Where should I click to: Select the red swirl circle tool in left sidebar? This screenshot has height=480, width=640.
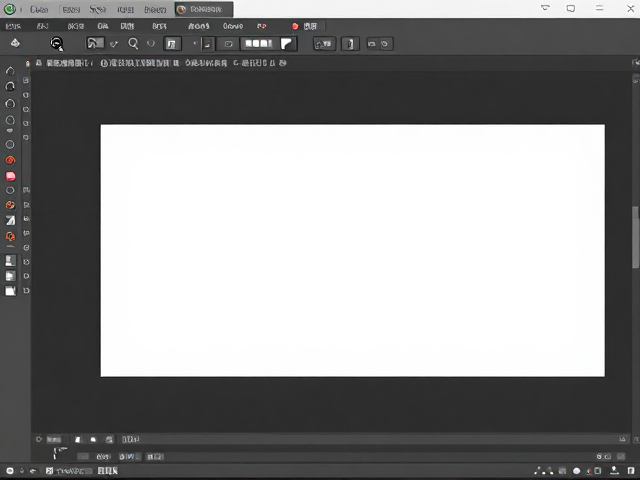click(x=10, y=160)
